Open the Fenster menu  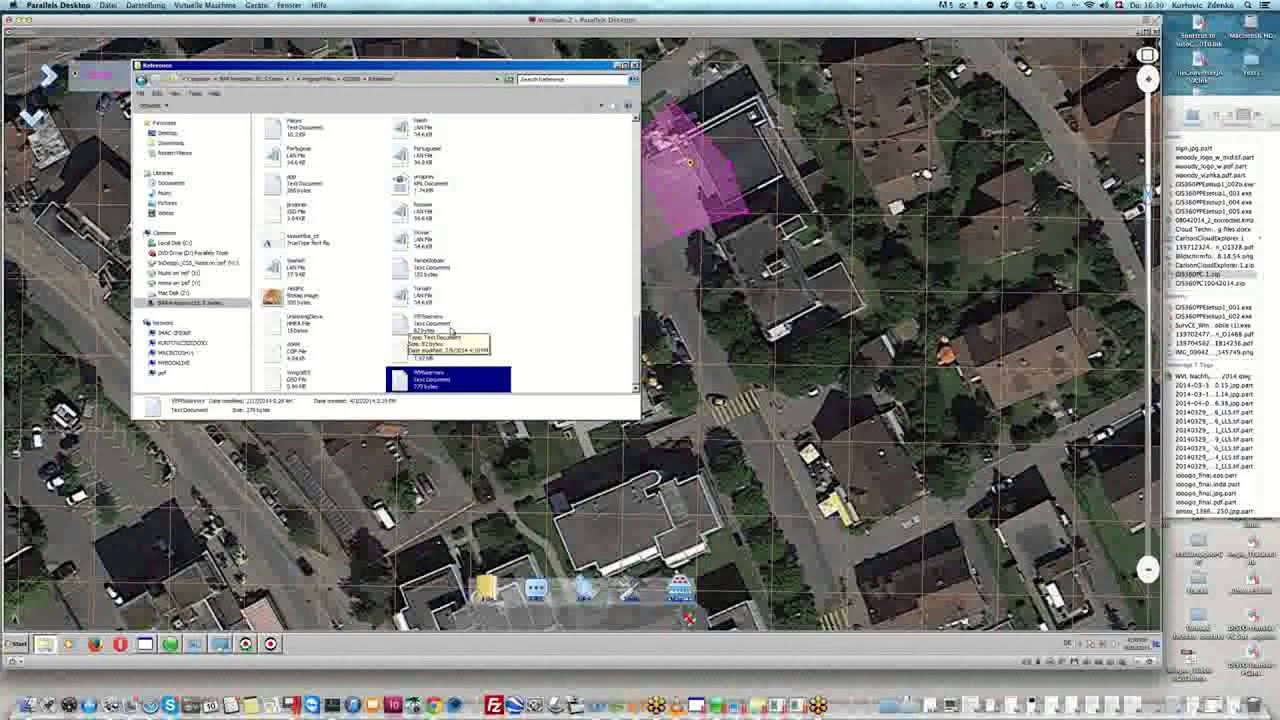point(289,5)
